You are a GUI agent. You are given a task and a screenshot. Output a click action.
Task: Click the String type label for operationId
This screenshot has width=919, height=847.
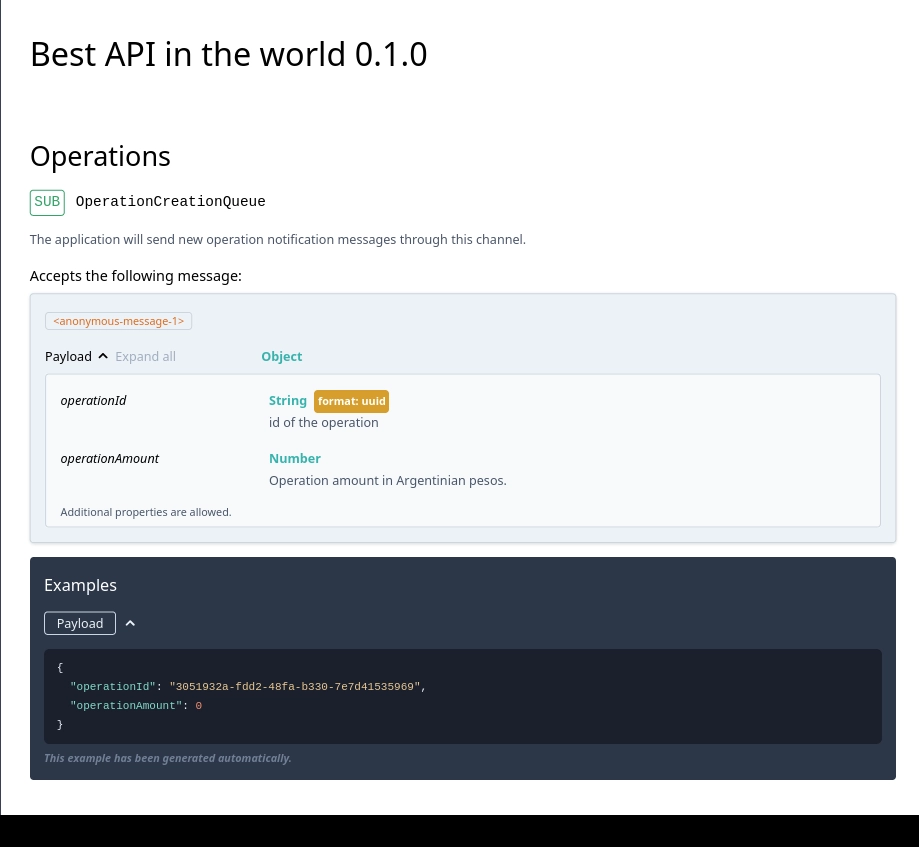(288, 400)
